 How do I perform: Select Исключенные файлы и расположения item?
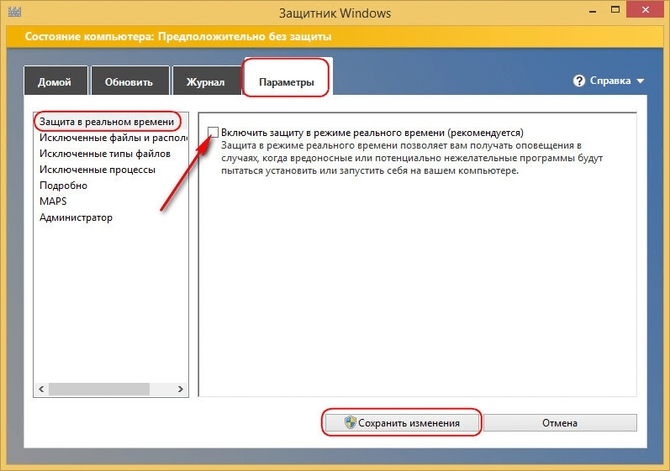click(113, 138)
